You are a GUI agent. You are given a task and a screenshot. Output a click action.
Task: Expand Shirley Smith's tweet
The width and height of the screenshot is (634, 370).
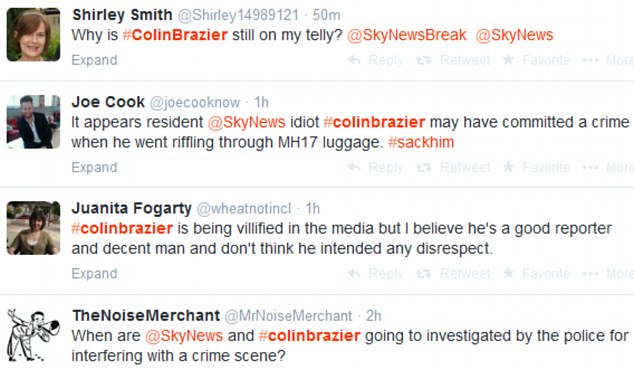click(94, 60)
